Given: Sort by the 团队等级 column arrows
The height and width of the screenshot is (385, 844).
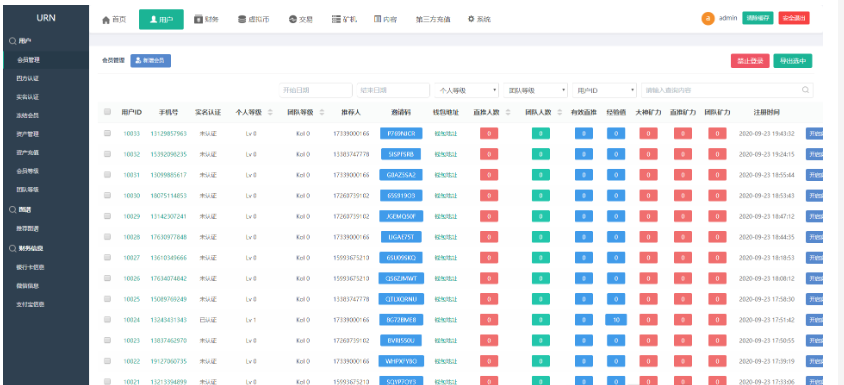Looking at the screenshot, I should (x=322, y=112).
